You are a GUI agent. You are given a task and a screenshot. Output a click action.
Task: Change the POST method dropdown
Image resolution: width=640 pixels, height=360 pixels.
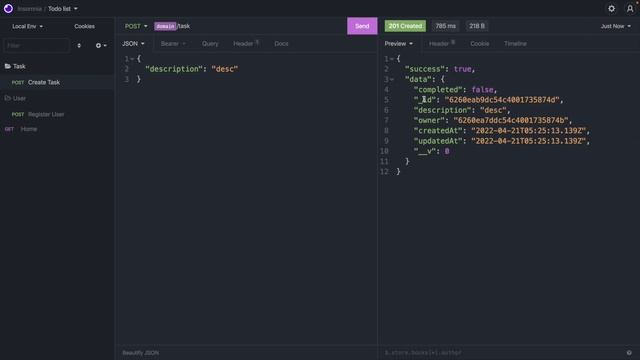pos(136,26)
